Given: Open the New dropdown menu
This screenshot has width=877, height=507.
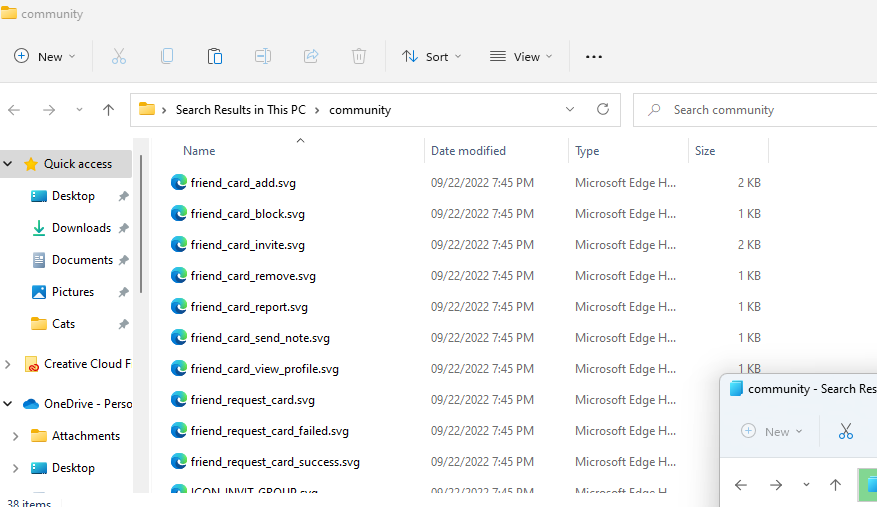Looking at the screenshot, I should point(45,57).
